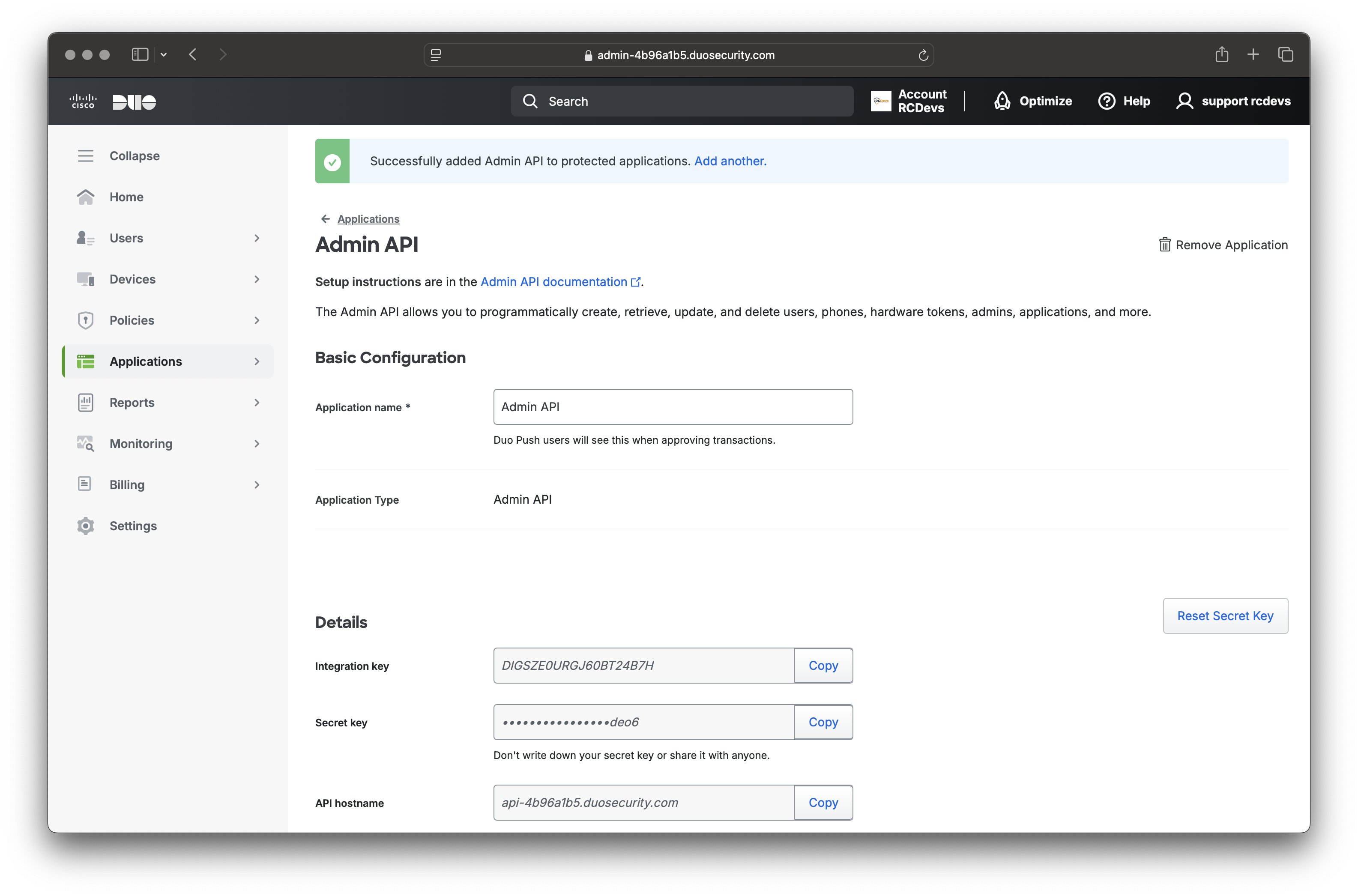The height and width of the screenshot is (896, 1358).
Task: Open the Reports section label
Action: click(x=132, y=403)
